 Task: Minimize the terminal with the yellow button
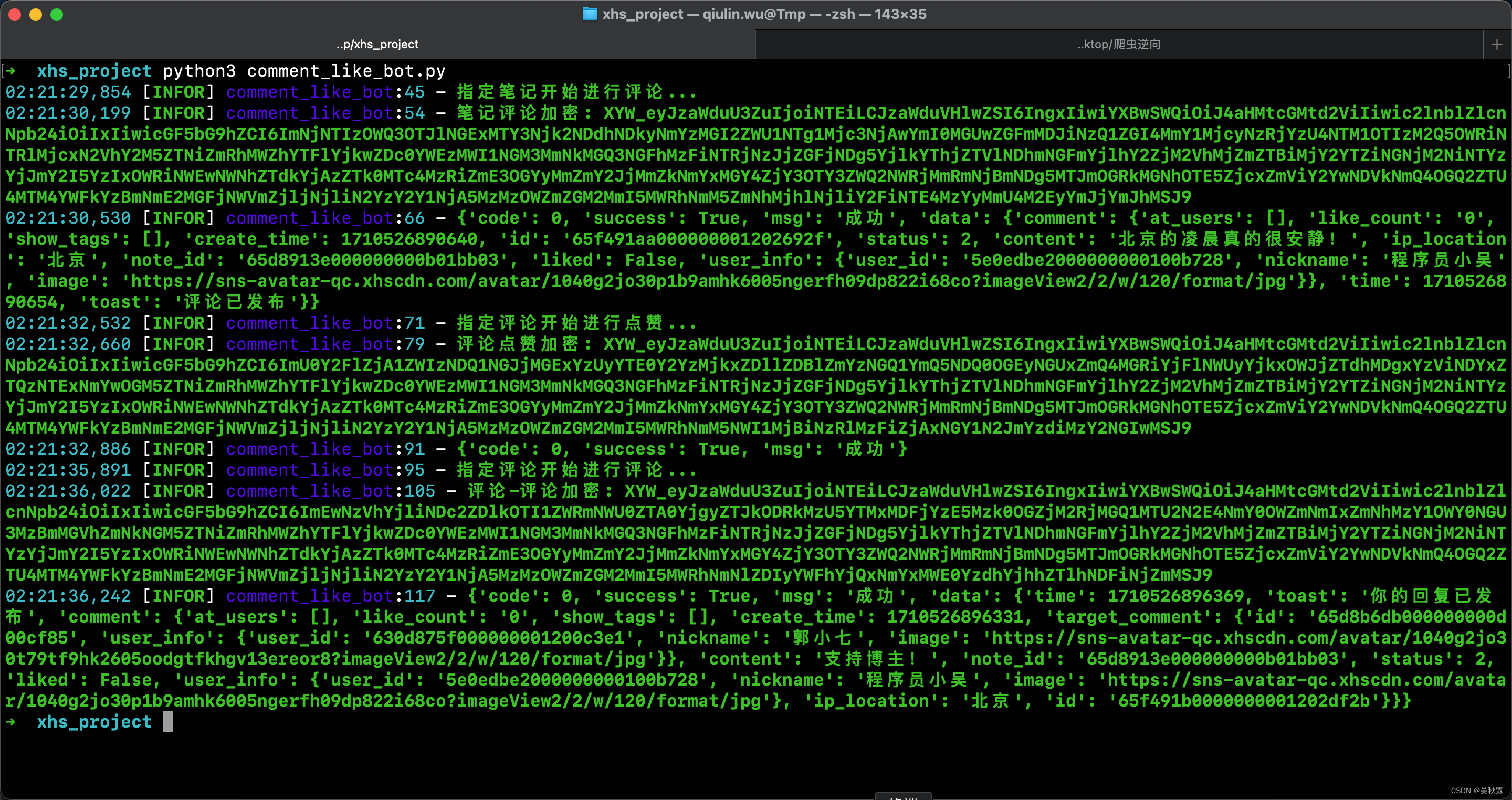tap(36, 14)
